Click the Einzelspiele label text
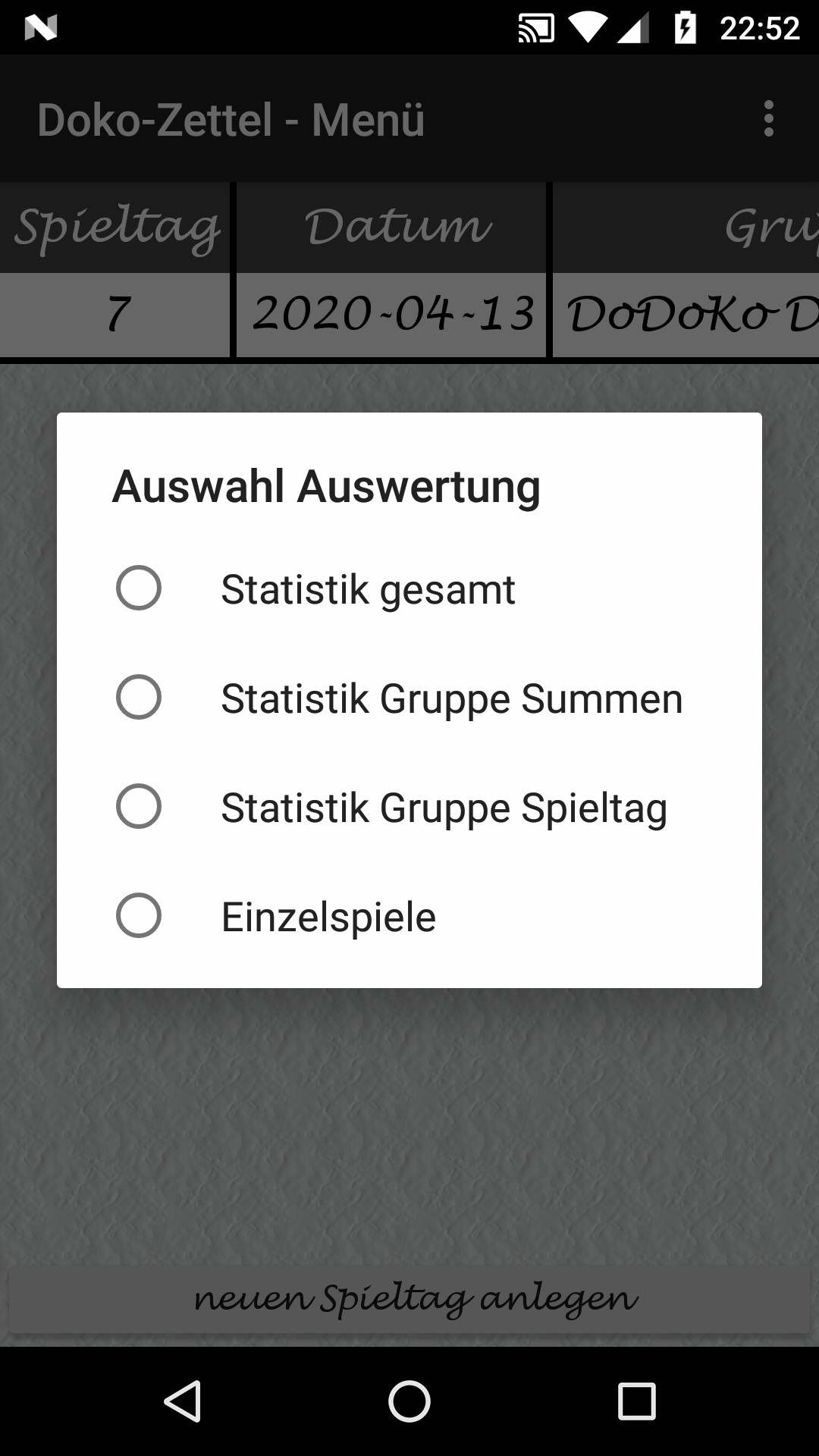This screenshot has width=819, height=1456. tap(328, 917)
